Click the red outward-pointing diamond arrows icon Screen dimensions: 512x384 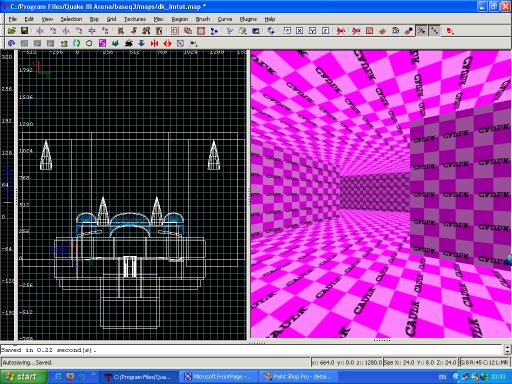(x=167, y=43)
